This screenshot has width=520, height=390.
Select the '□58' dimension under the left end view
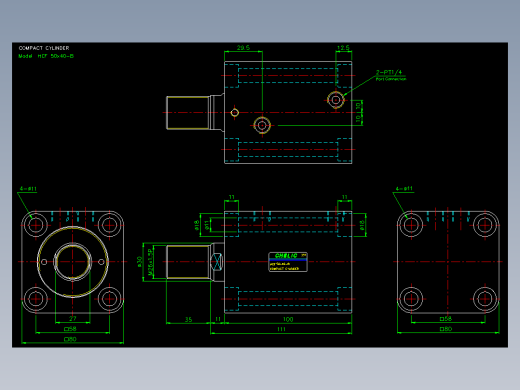[70, 329]
